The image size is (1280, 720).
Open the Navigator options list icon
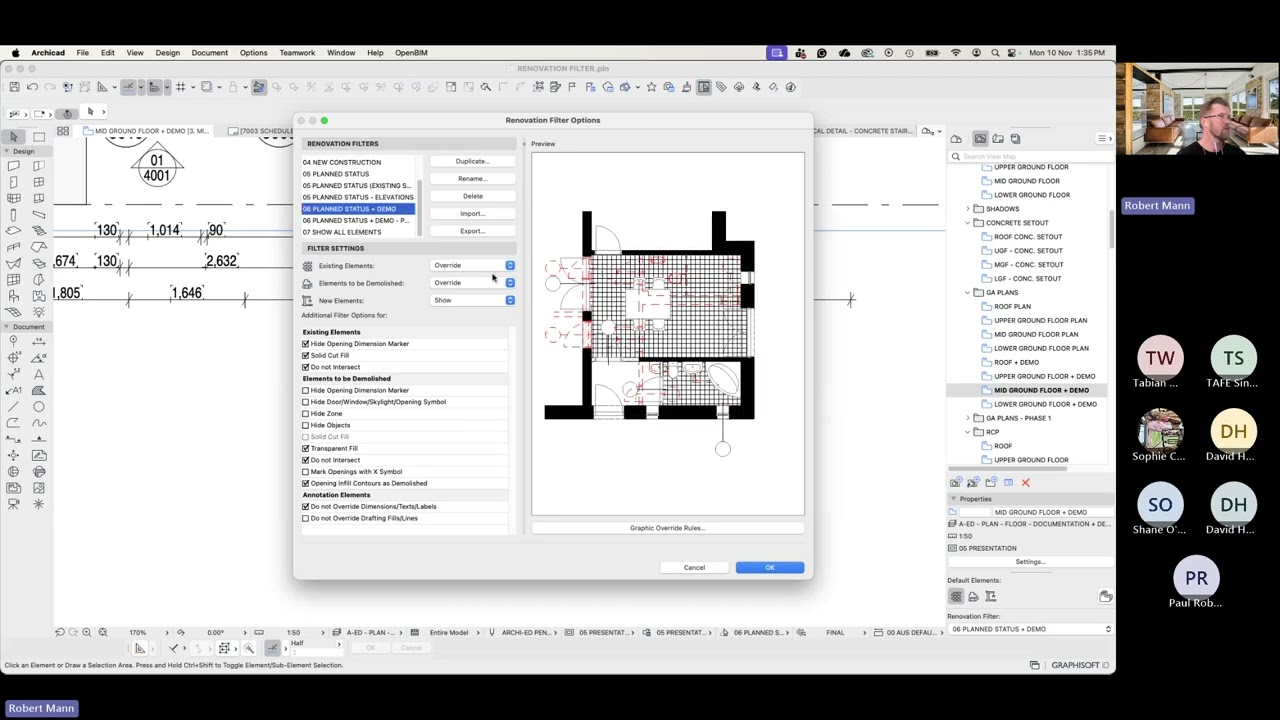[1102, 139]
